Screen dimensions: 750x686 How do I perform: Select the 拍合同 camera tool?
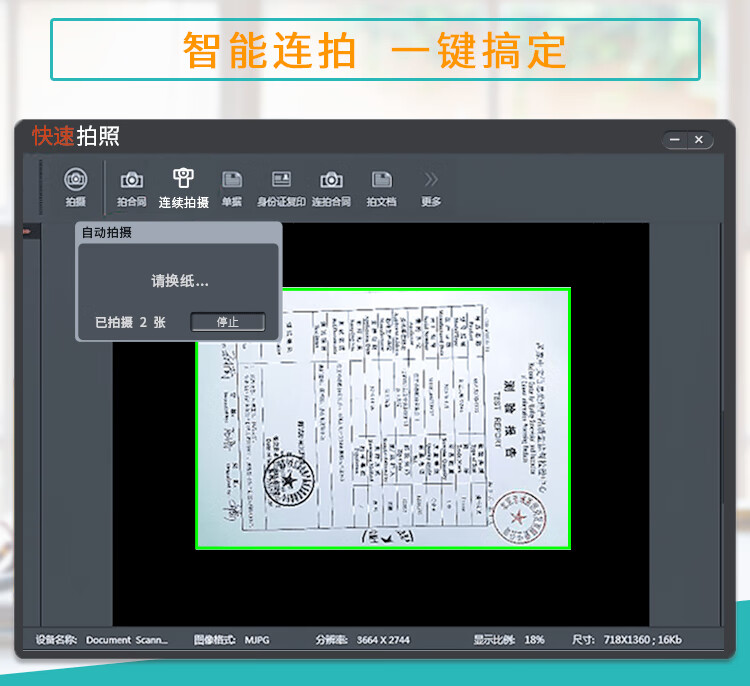[x=132, y=188]
